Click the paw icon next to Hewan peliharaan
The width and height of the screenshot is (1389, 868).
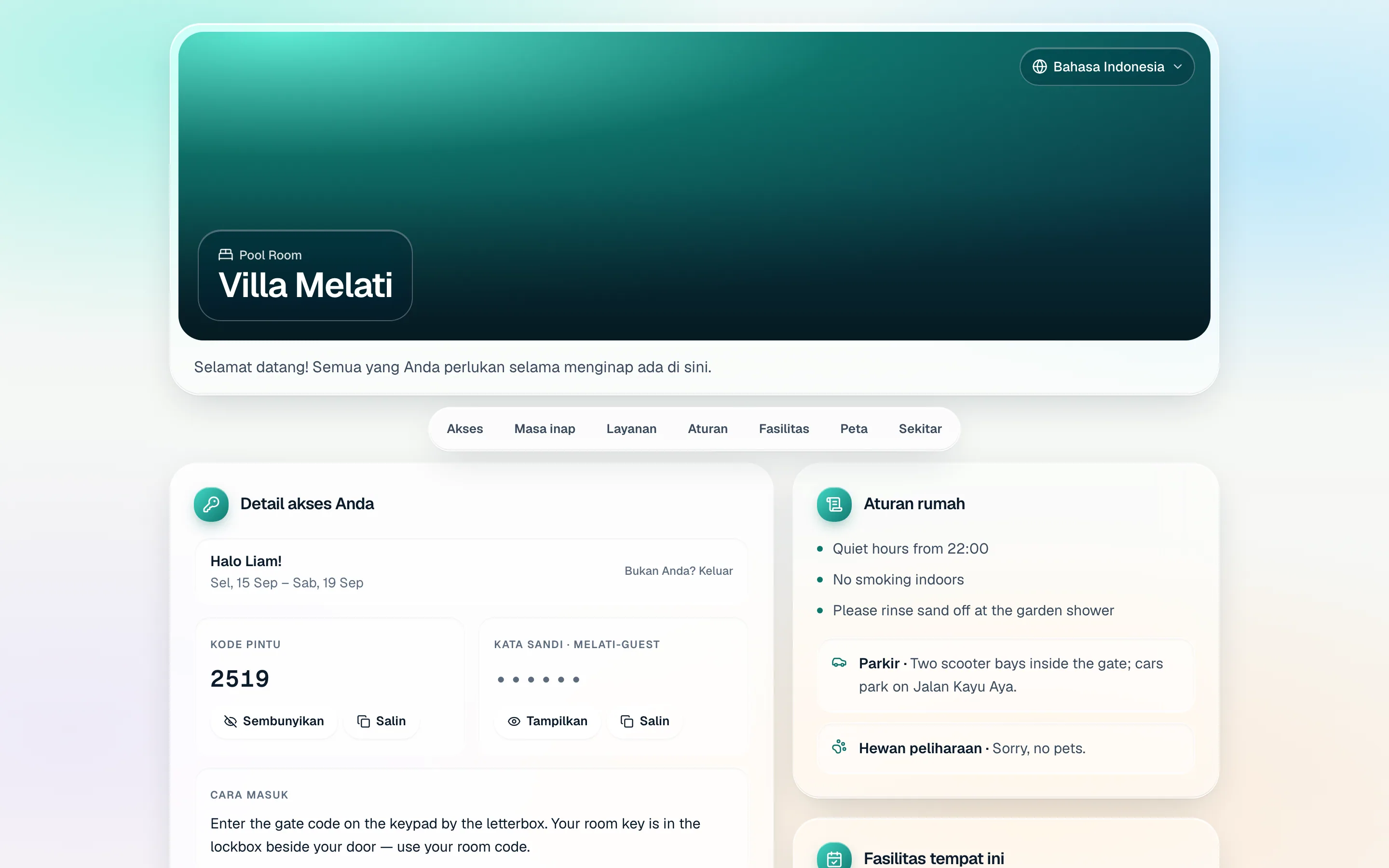(x=839, y=747)
